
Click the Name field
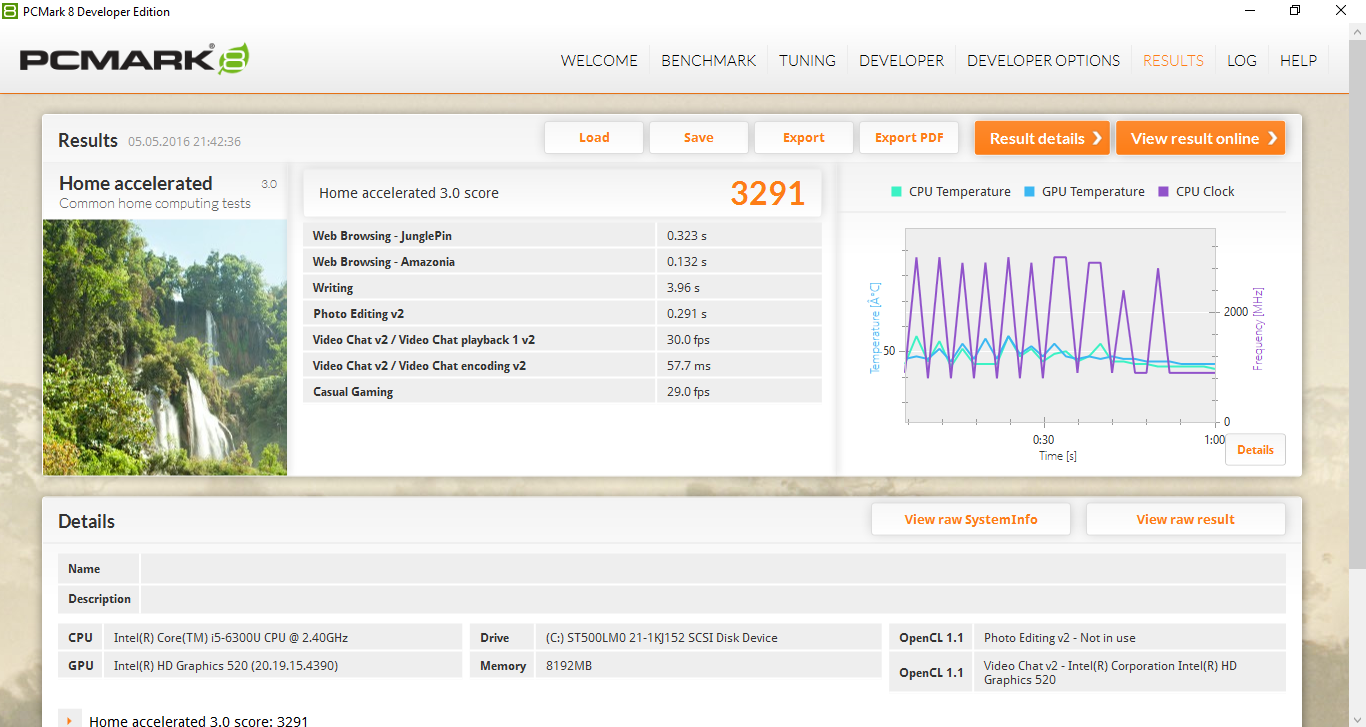click(713, 569)
